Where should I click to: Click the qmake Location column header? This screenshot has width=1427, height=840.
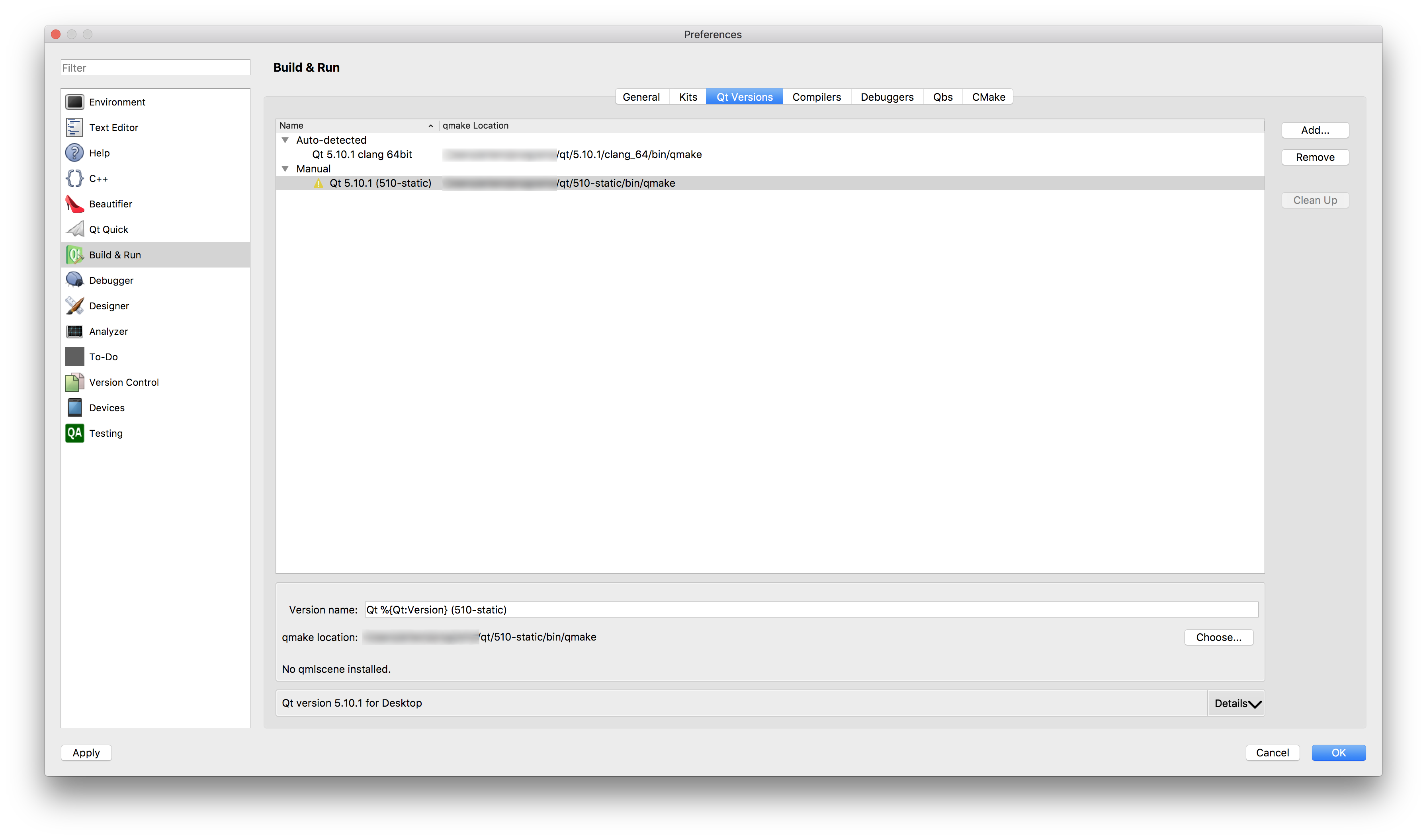[x=851, y=126]
